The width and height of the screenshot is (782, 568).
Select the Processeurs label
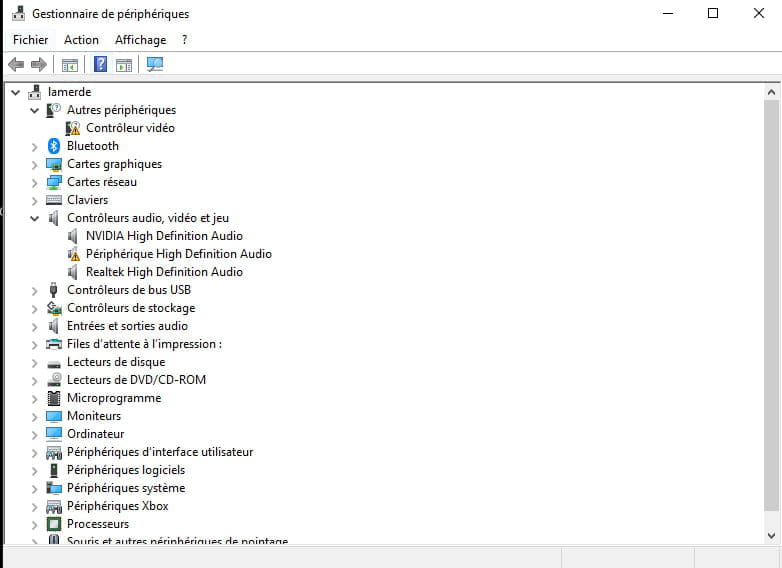click(x=98, y=524)
